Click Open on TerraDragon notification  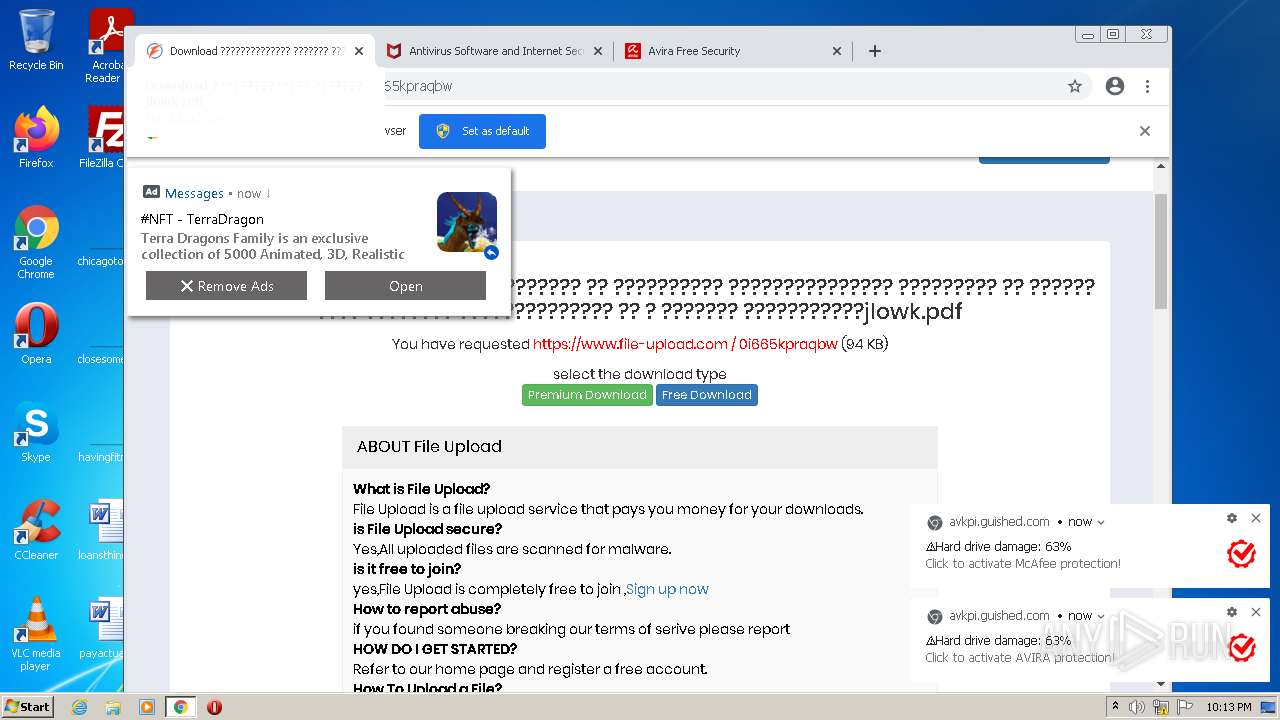click(405, 286)
